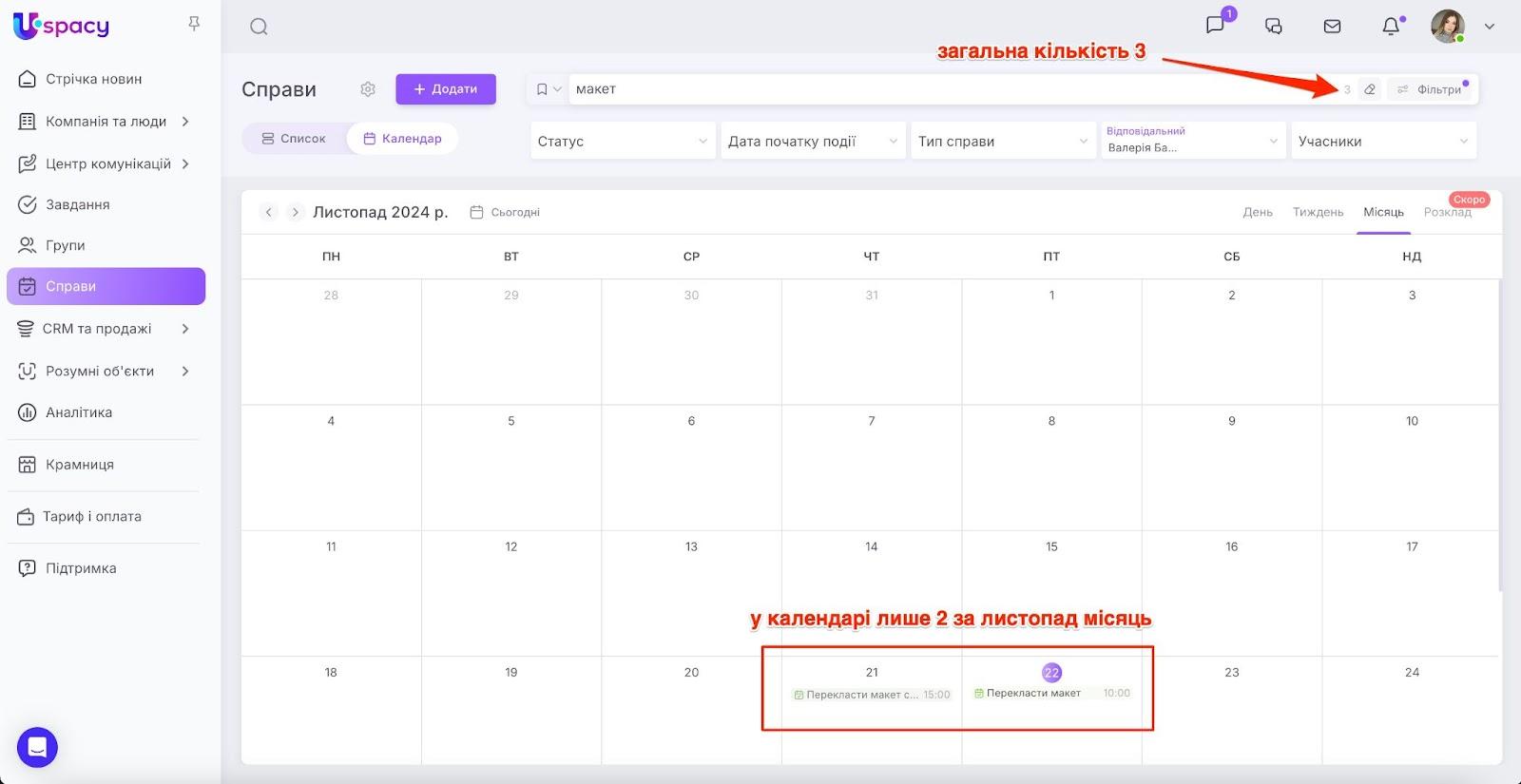Viewport: 1521px width, 784px height.
Task: Expand Компанія та люди chevron
Action: click(185, 122)
